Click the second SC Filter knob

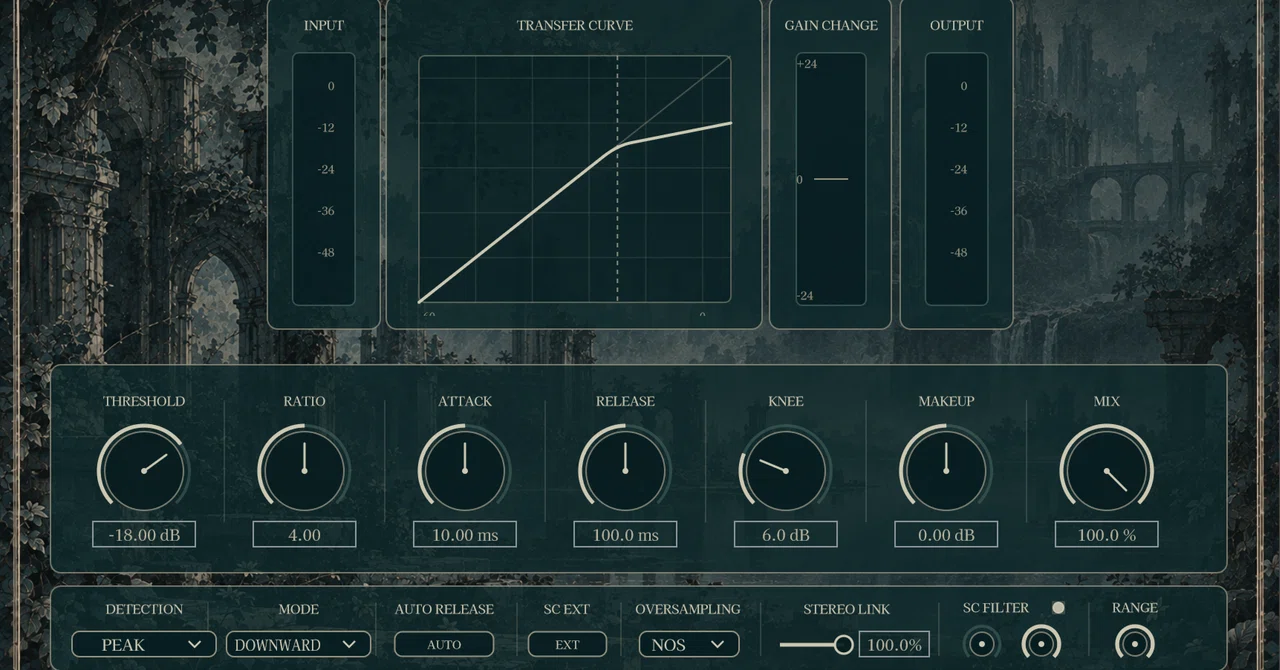click(x=1041, y=643)
